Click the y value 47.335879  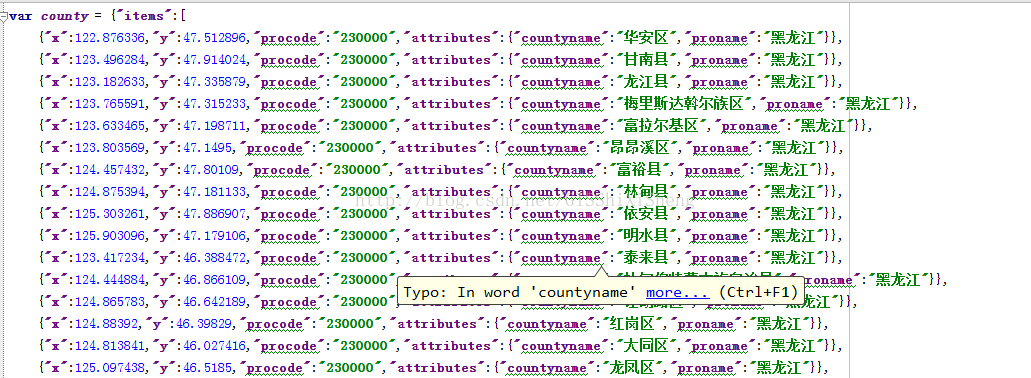[x=214, y=82]
